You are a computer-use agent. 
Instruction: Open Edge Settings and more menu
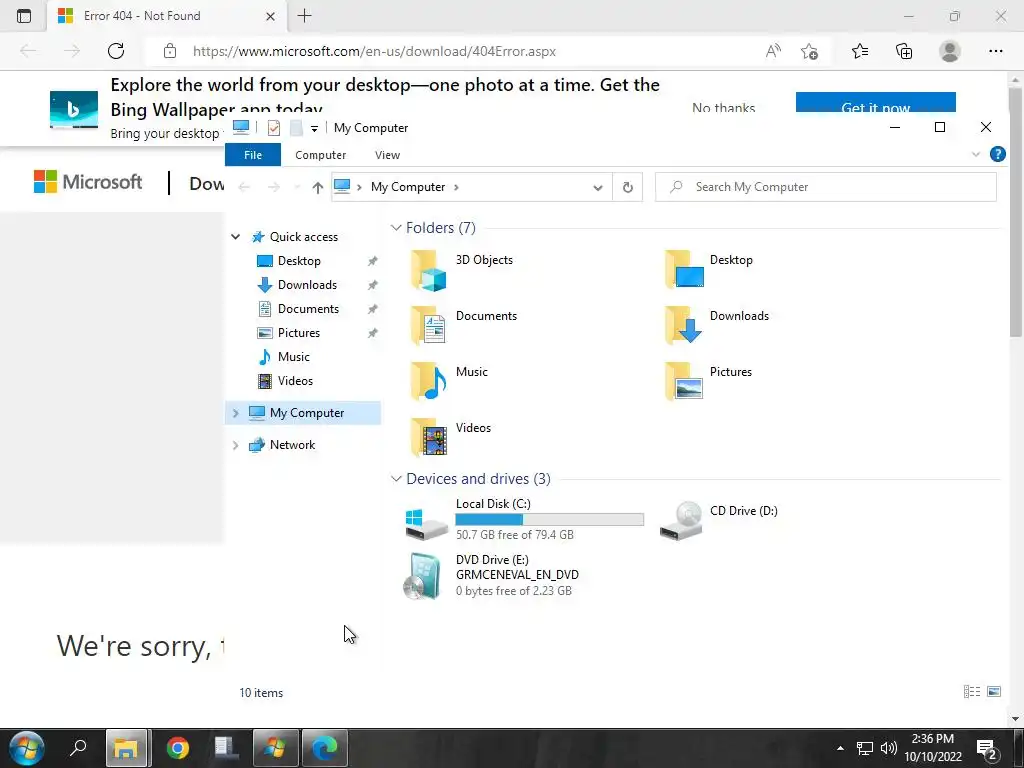995,51
